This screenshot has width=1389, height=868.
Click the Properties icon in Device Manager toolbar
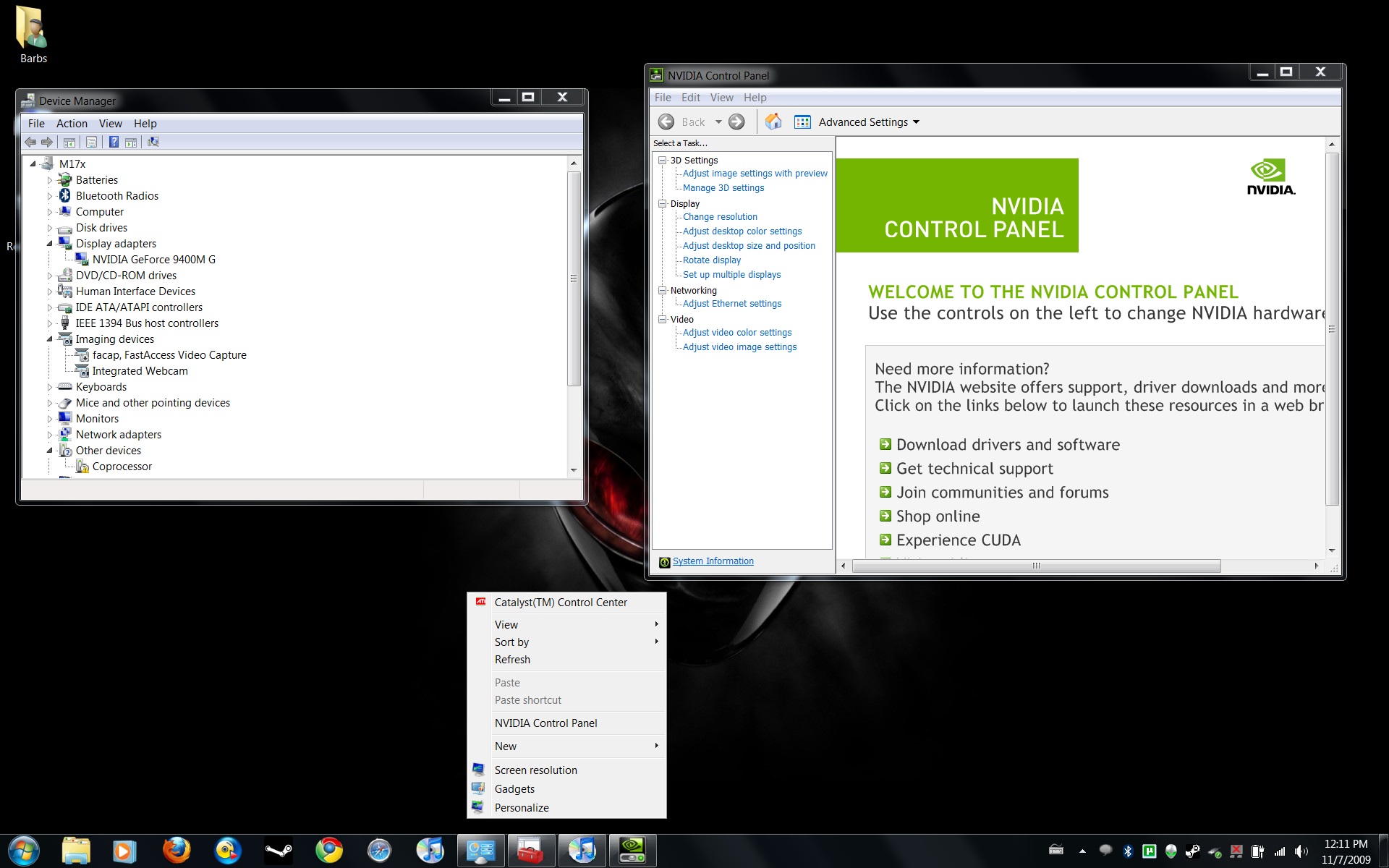tap(92, 142)
